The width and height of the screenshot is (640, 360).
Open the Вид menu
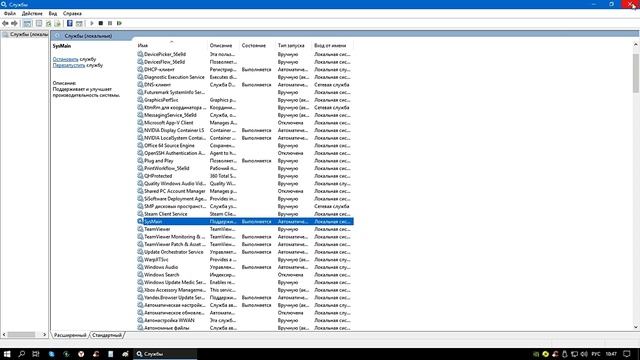point(53,13)
